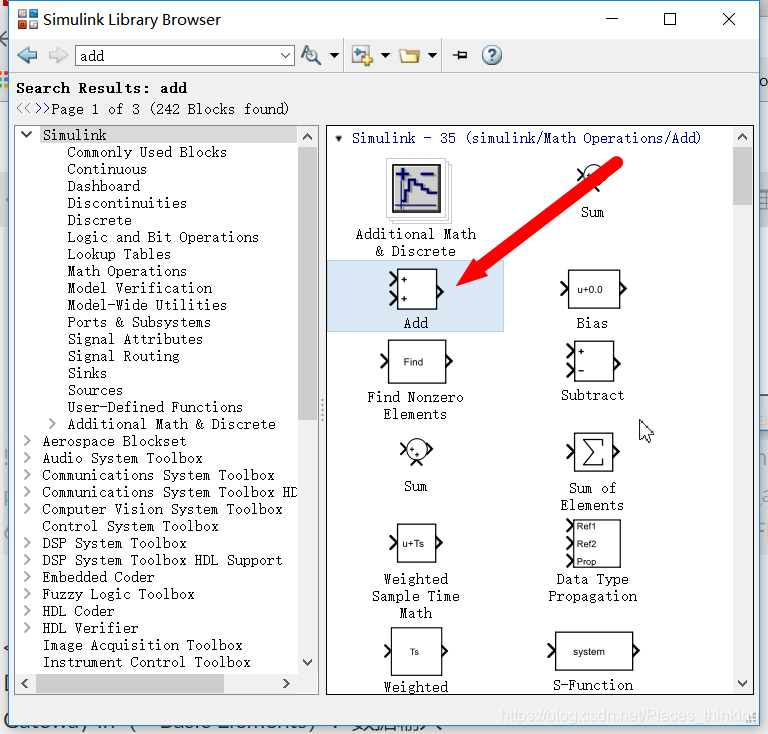
Task: Select Image Acquisition Toolbox entry
Action: coord(143,645)
